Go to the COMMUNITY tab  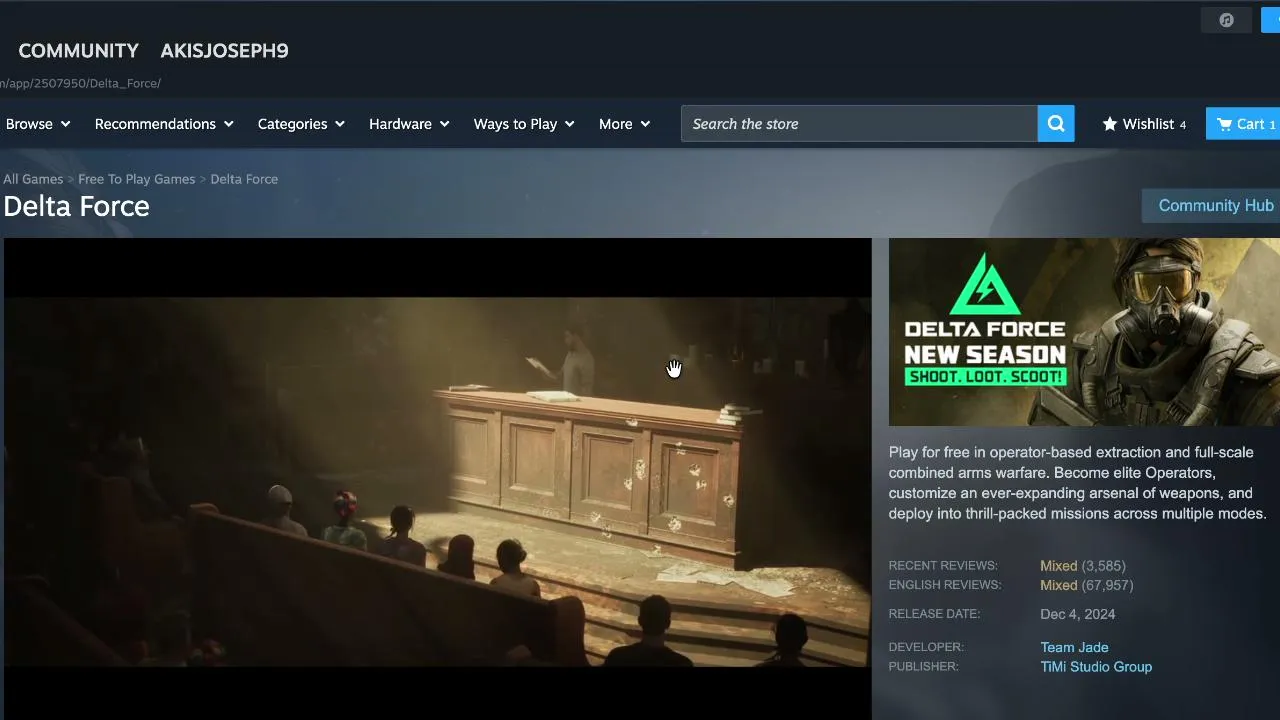(x=79, y=51)
